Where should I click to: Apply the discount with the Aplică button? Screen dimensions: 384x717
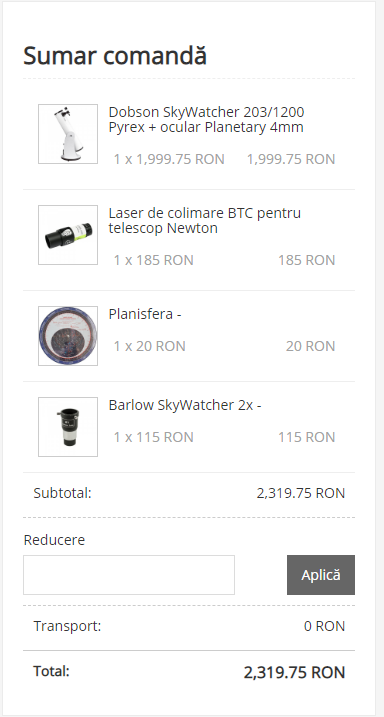tap(321, 575)
